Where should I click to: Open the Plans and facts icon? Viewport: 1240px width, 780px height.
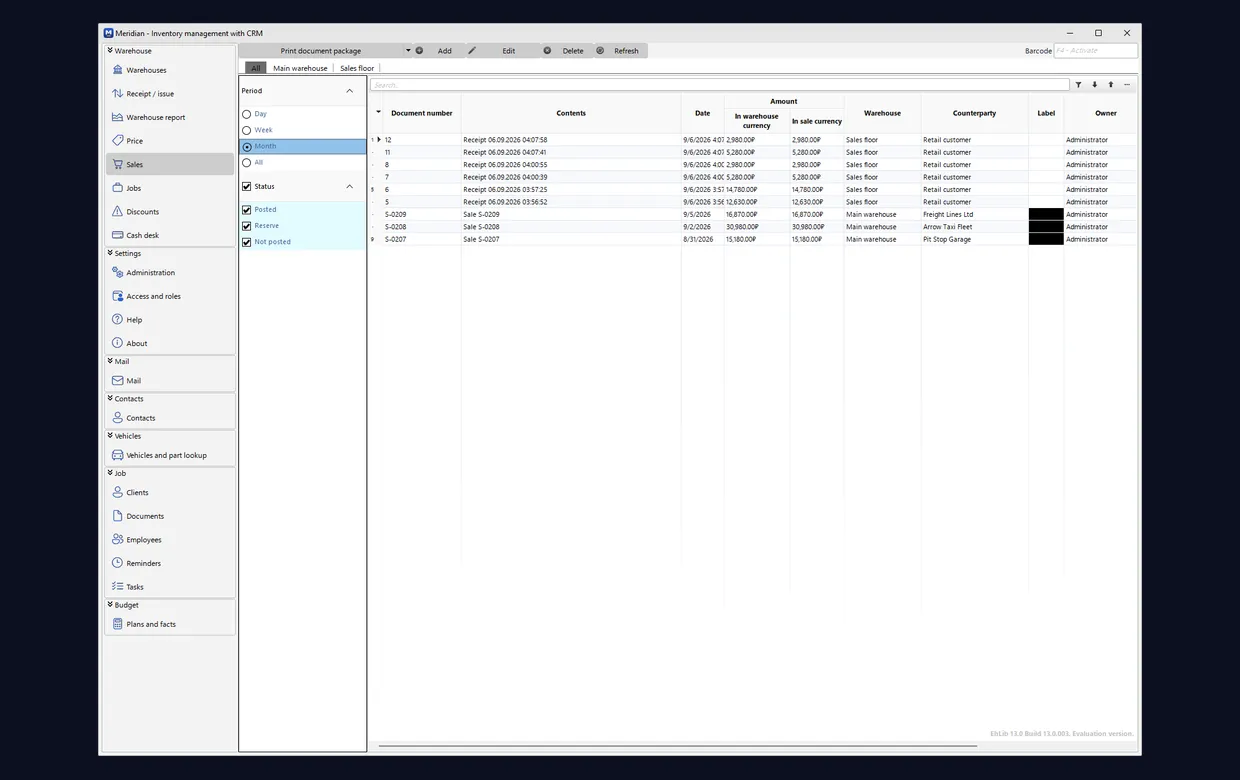[x=117, y=624]
